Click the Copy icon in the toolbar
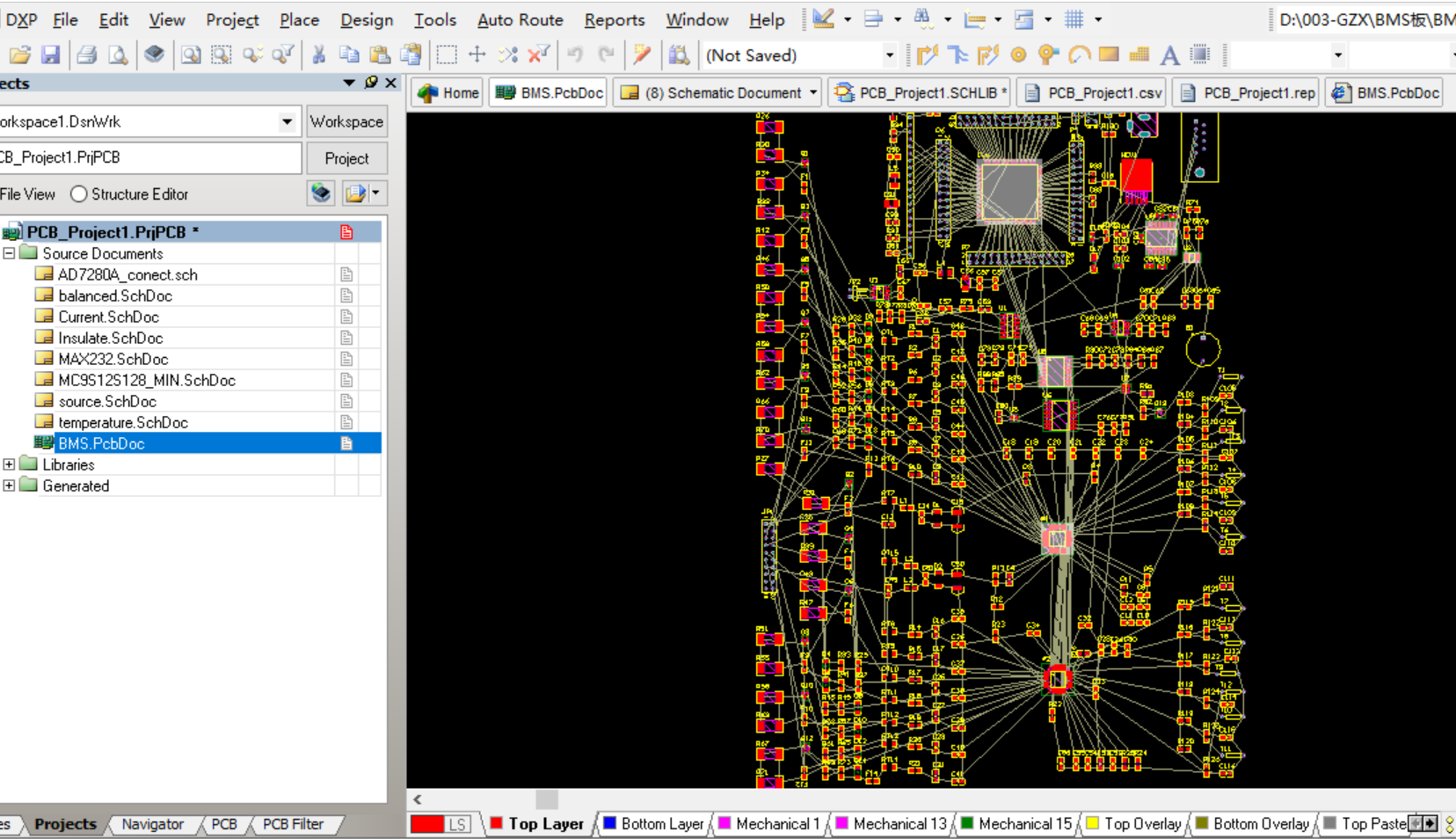This screenshot has width=1456, height=839. click(x=349, y=55)
